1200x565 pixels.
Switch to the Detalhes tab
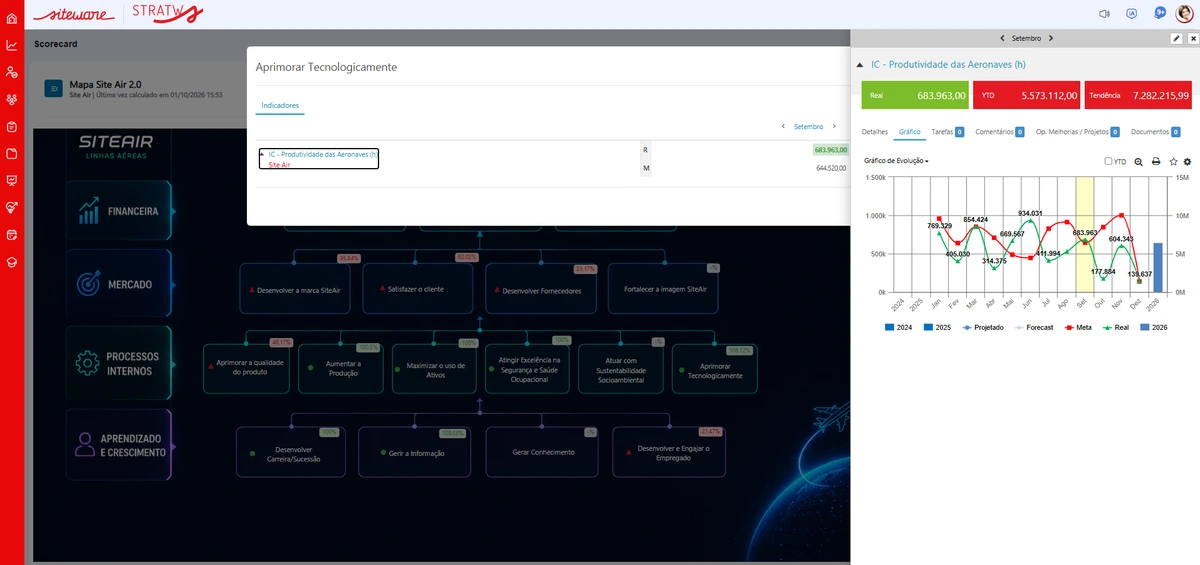coord(875,131)
